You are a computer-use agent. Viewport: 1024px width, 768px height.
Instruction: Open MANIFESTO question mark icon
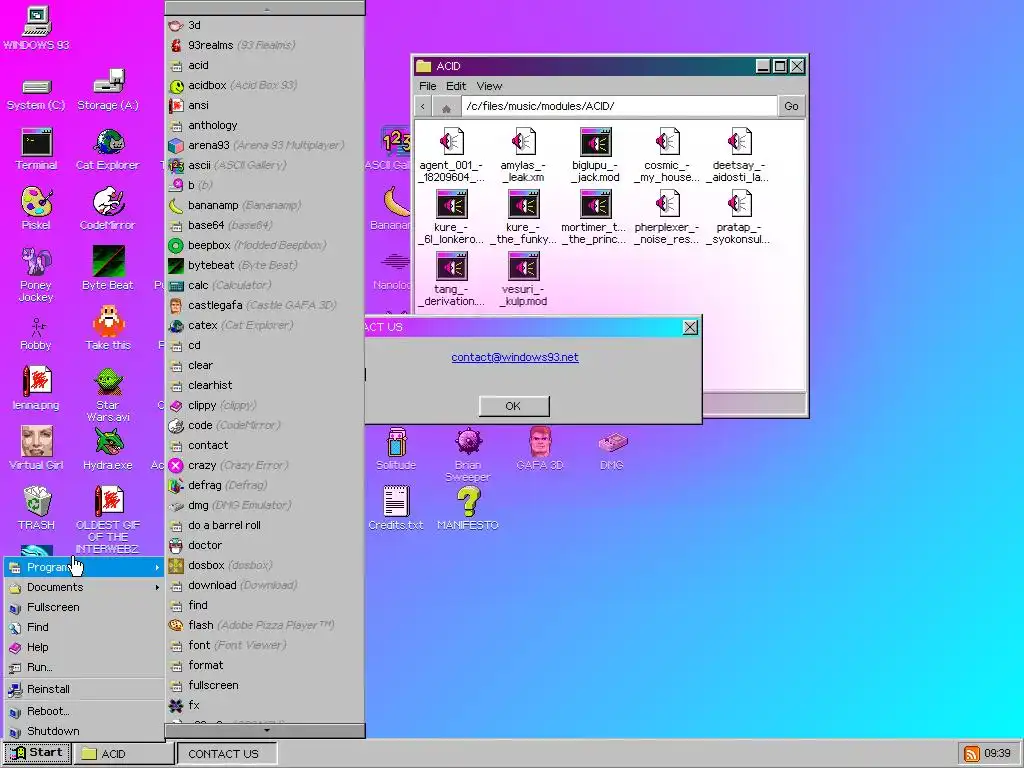pos(468,508)
